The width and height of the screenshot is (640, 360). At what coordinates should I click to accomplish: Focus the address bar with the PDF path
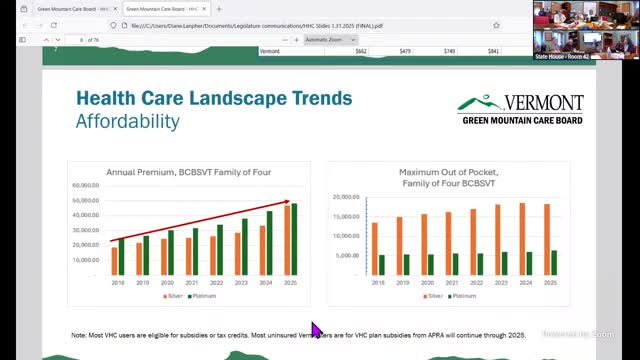(x=257, y=26)
